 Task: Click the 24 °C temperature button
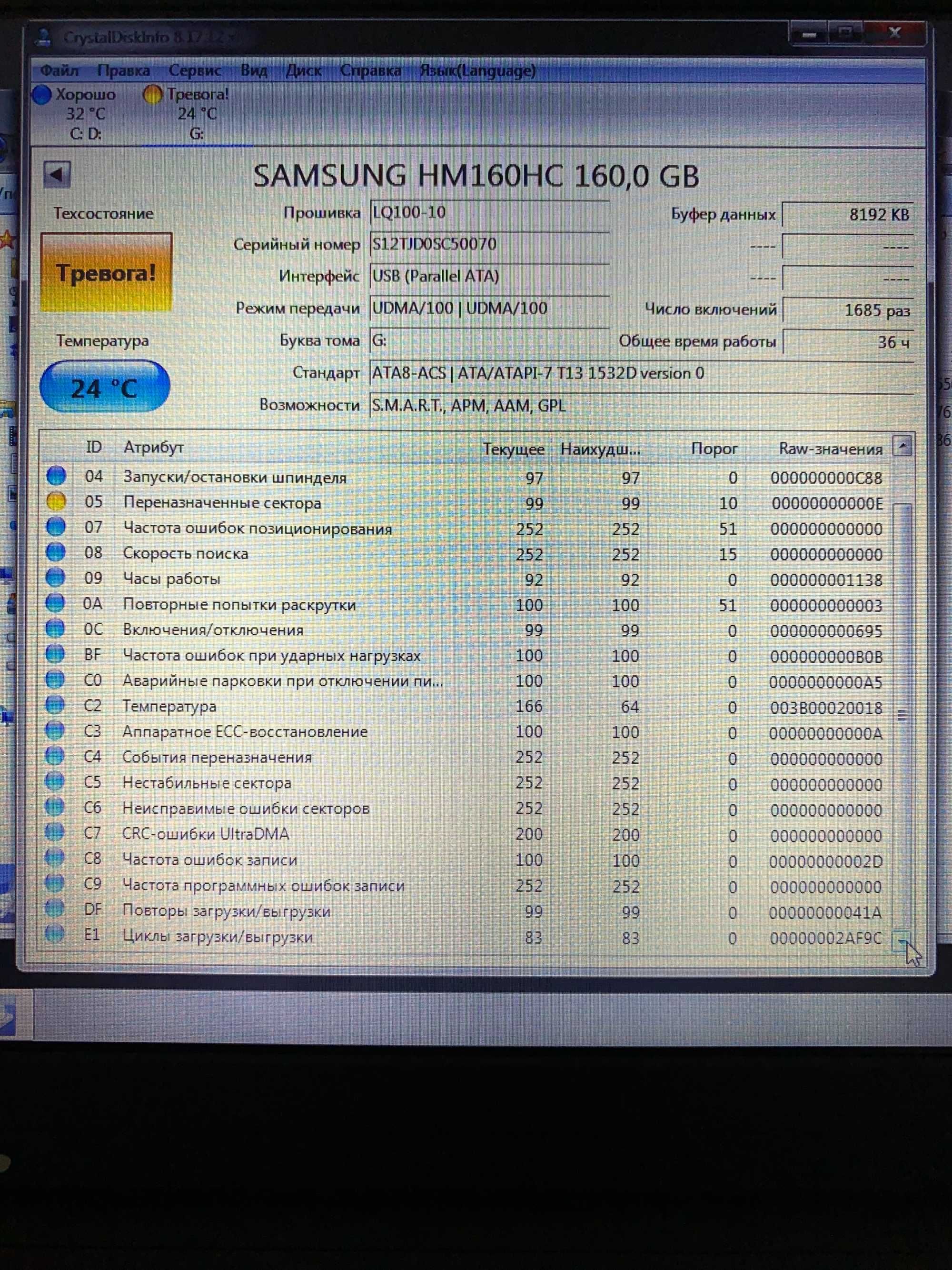coord(105,386)
